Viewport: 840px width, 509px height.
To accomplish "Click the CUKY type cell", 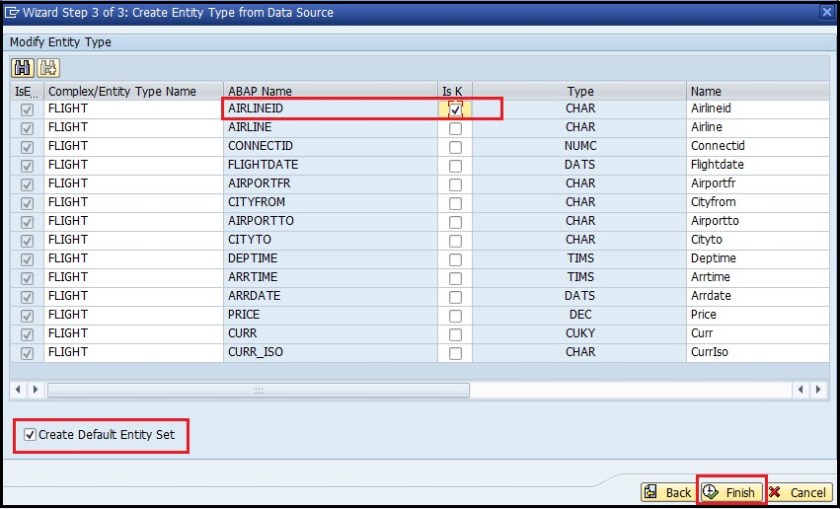I will click(580, 333).
